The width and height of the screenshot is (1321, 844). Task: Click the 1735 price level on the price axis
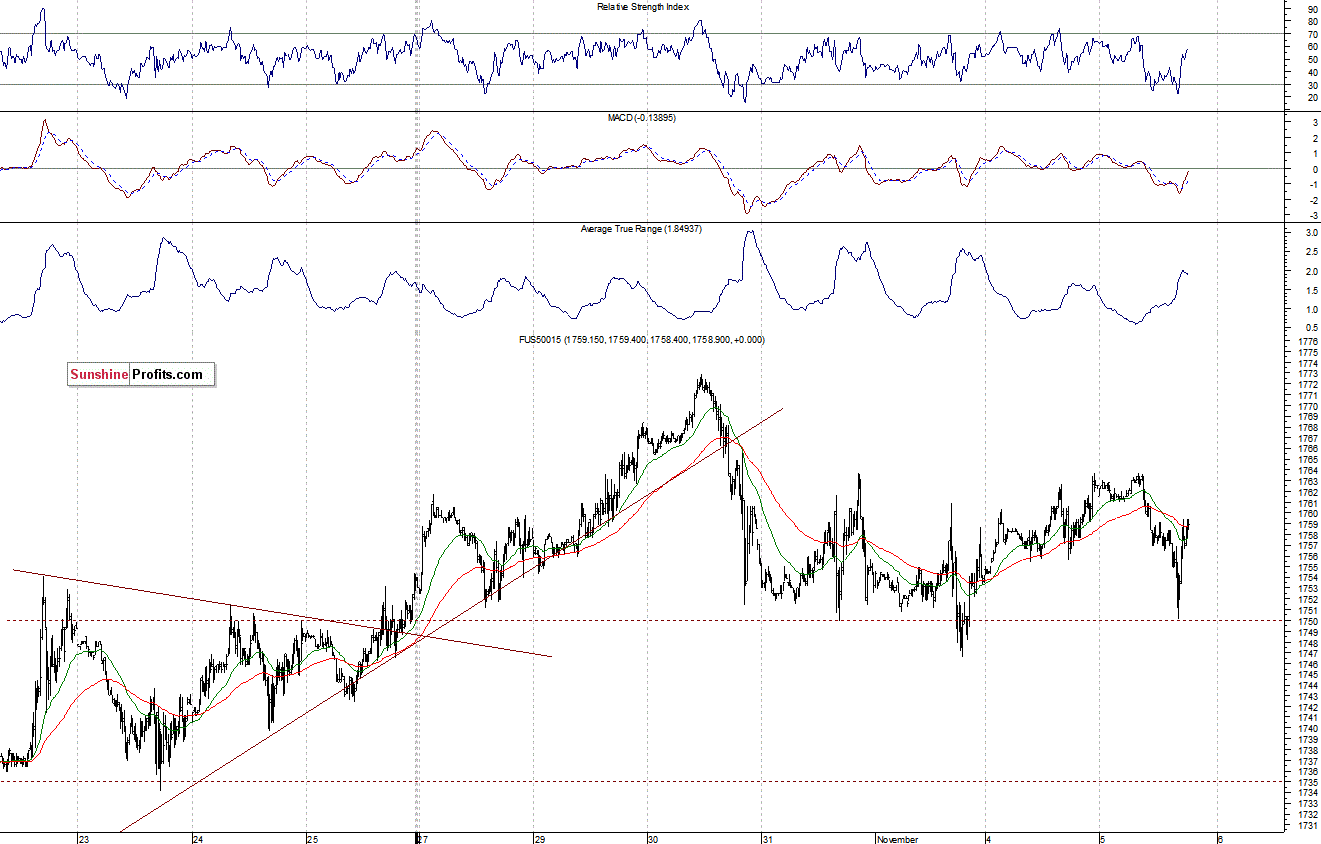click(1306, 782)
